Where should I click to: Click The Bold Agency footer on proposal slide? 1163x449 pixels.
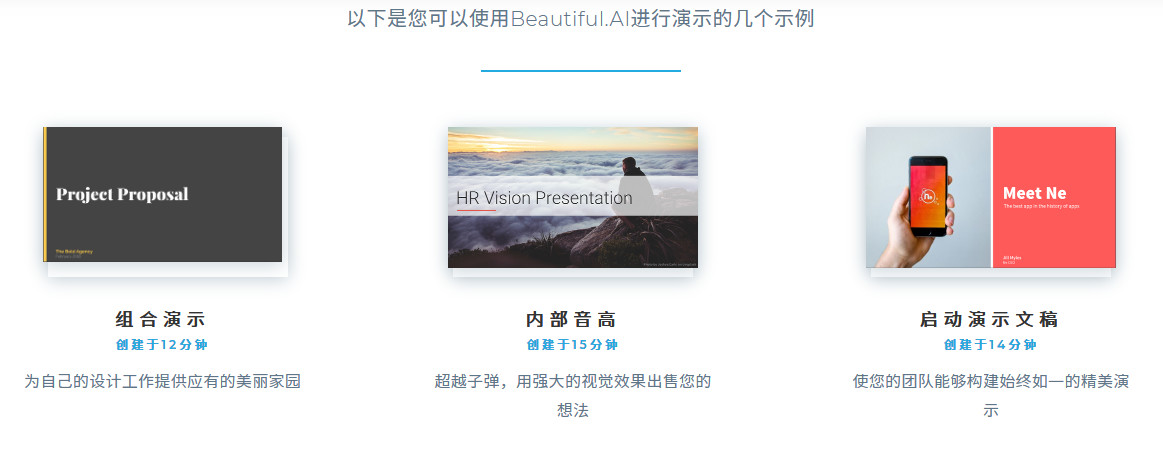coord(73,252)
